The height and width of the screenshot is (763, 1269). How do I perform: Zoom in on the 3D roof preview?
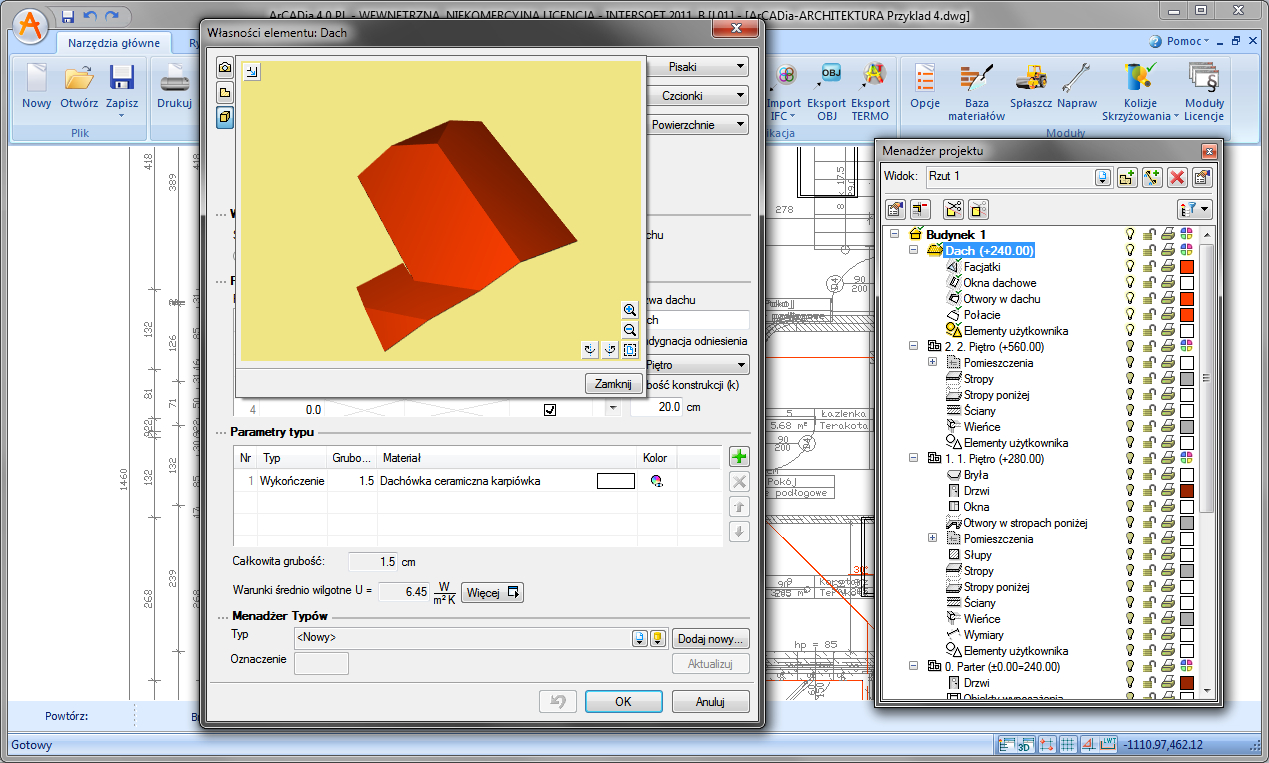(x=629, y=310)
